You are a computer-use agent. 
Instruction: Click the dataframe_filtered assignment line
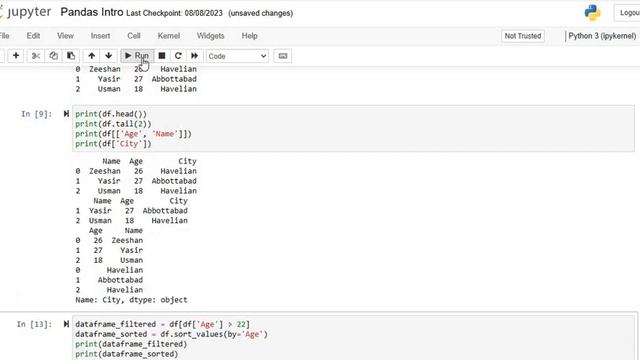point(162,324)
